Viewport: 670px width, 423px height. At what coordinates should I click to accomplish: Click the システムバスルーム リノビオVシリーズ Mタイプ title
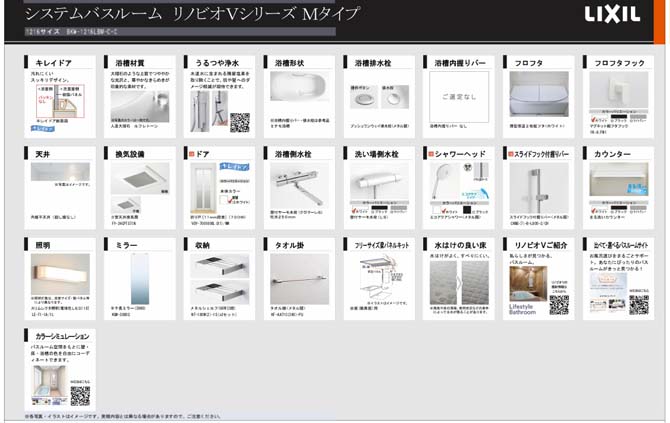pos(192,14)
